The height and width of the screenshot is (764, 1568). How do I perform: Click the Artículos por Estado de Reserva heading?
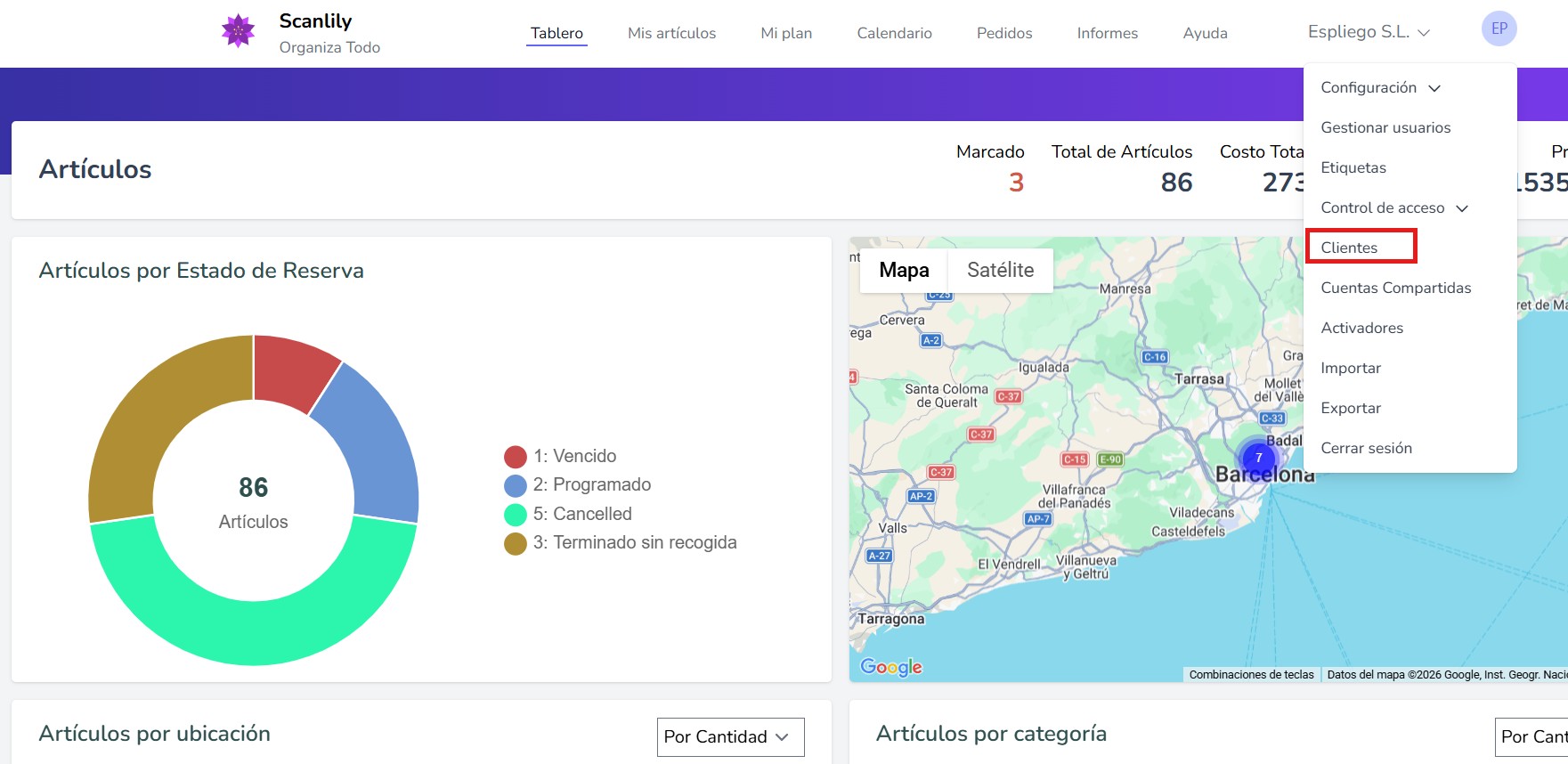tap(201, 271)
